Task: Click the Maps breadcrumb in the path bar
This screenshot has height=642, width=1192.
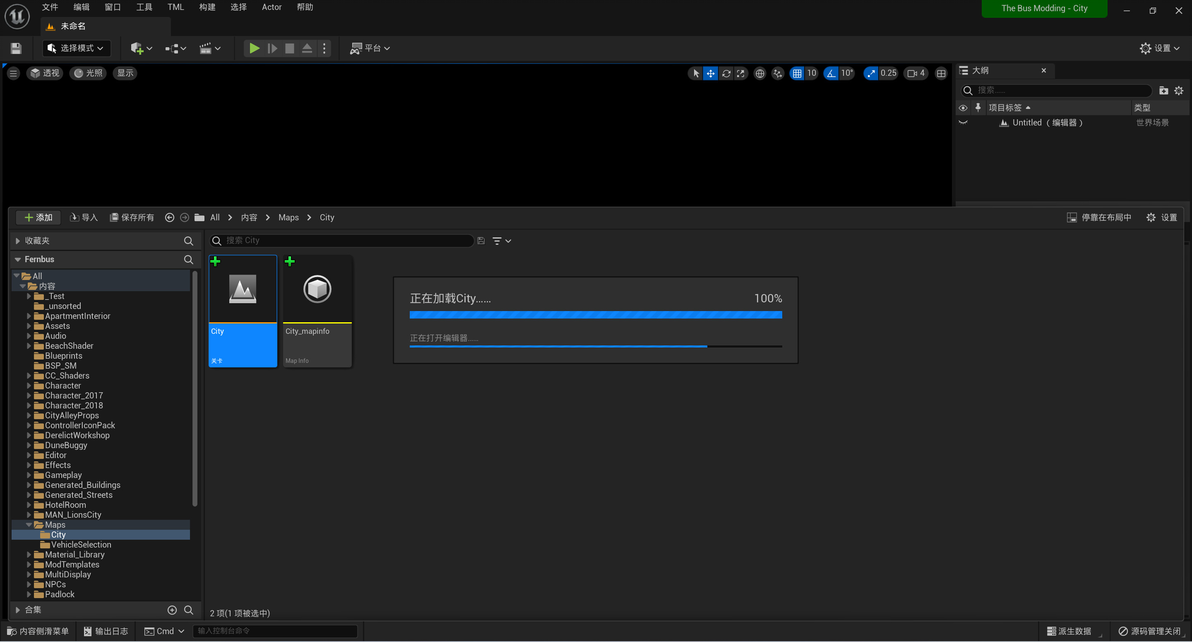Action: (x=288, y=217)
